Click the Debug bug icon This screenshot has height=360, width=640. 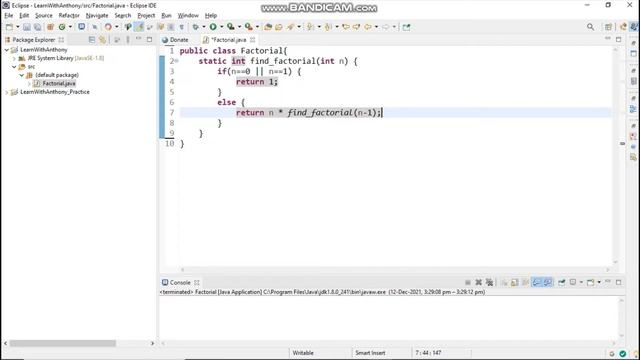[x=196, y=27]
